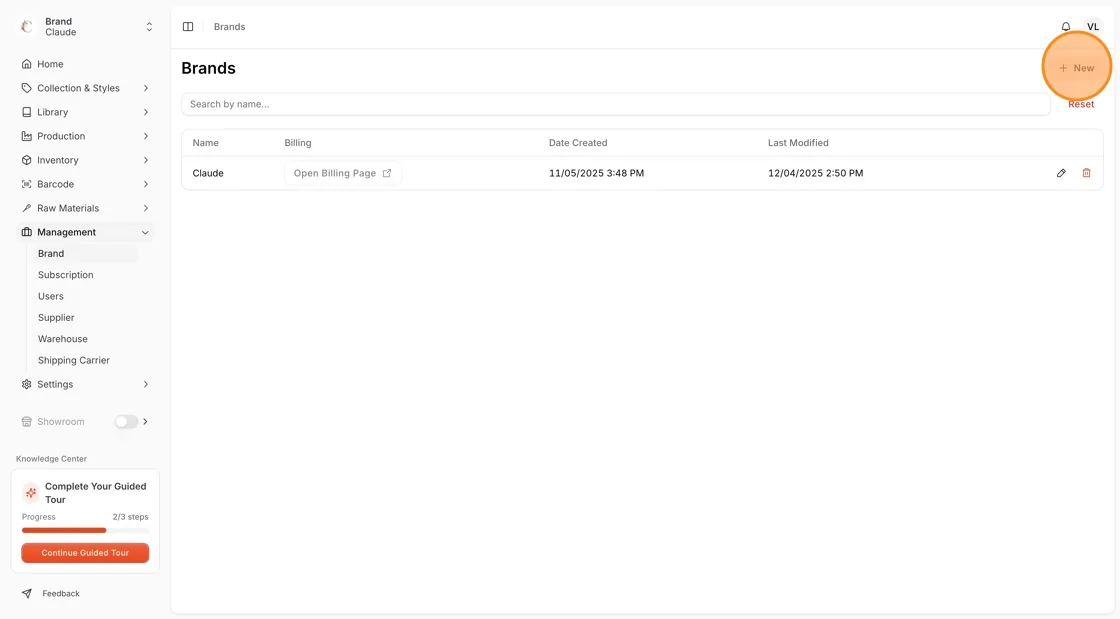Click the Raw Materials tool icon
The height and width of the screenshot is (619, 1120).
click(x=26, y=208)
